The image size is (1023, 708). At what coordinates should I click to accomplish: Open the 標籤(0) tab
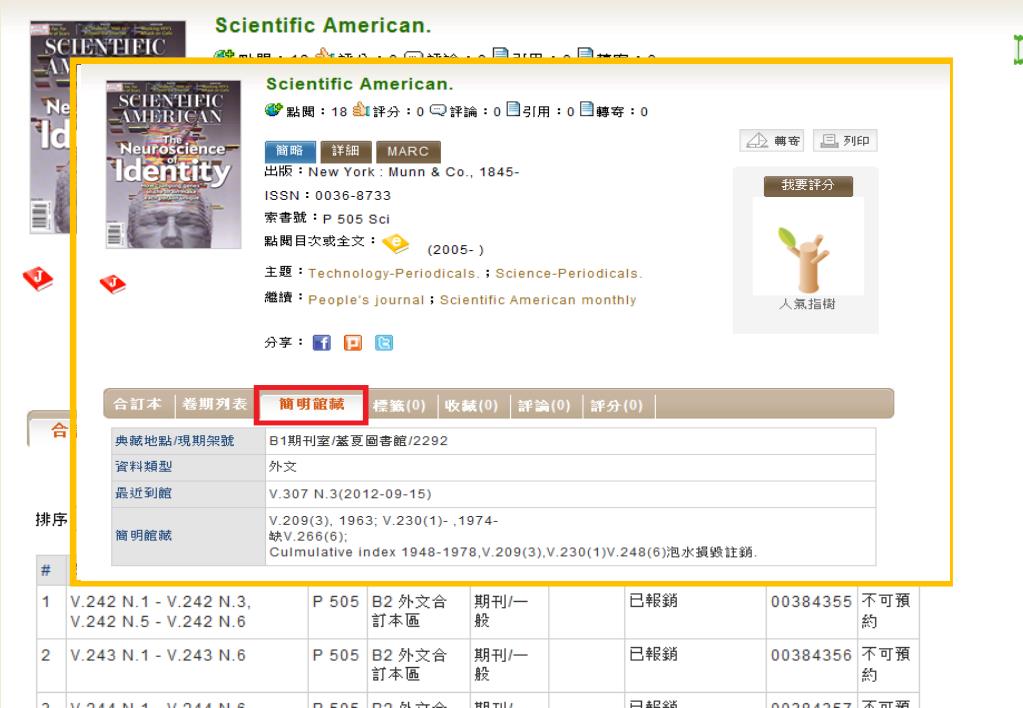click(399, 405)
